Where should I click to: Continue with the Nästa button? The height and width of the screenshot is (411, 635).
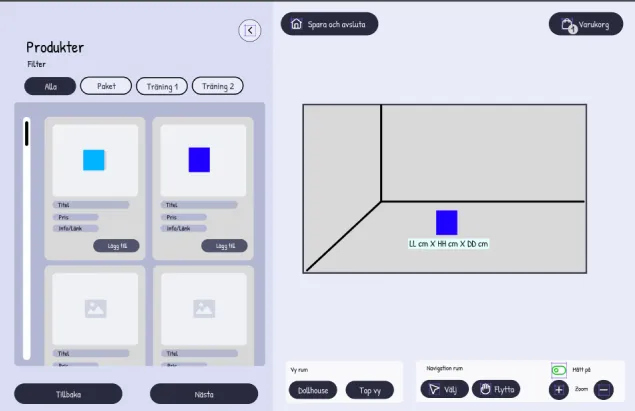coord(204,394)
